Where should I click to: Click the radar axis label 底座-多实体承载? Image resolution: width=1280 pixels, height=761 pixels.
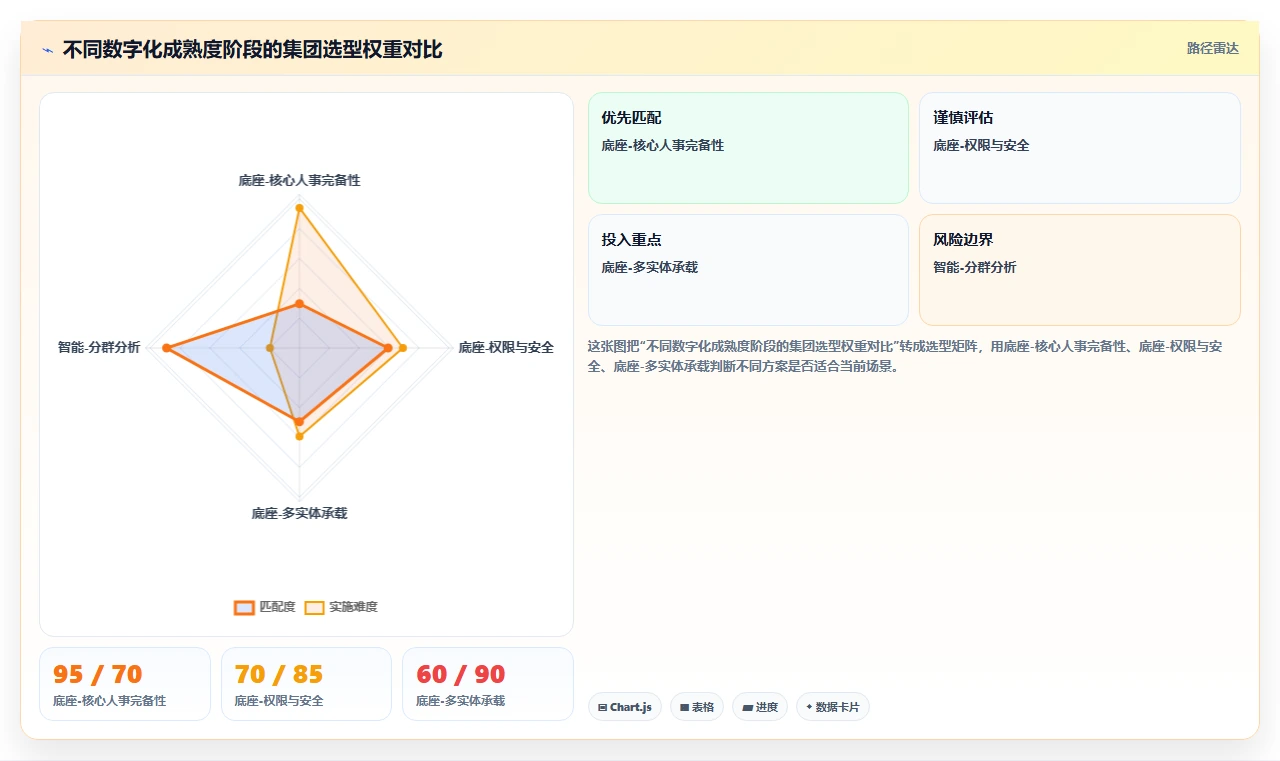(299, 513)
